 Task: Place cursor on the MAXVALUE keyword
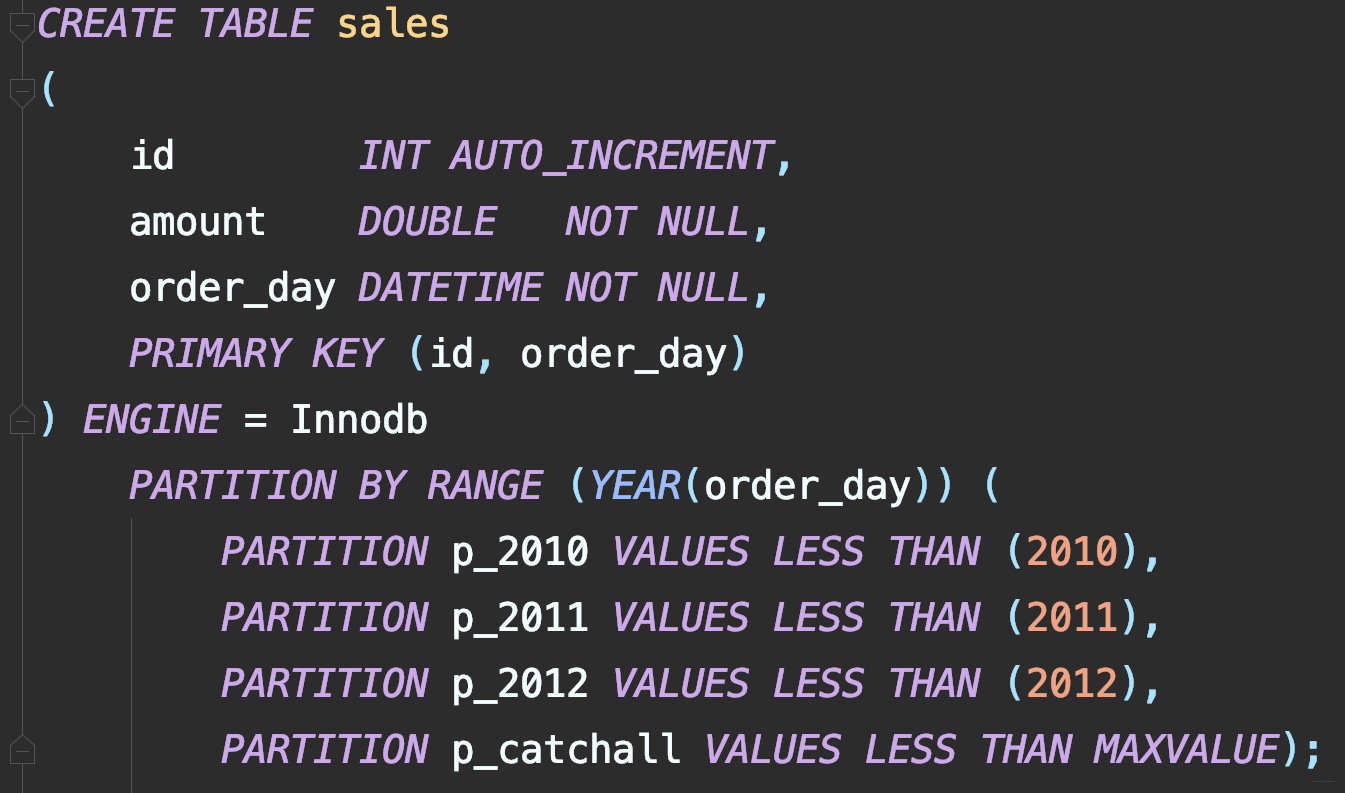point(1186,750)
